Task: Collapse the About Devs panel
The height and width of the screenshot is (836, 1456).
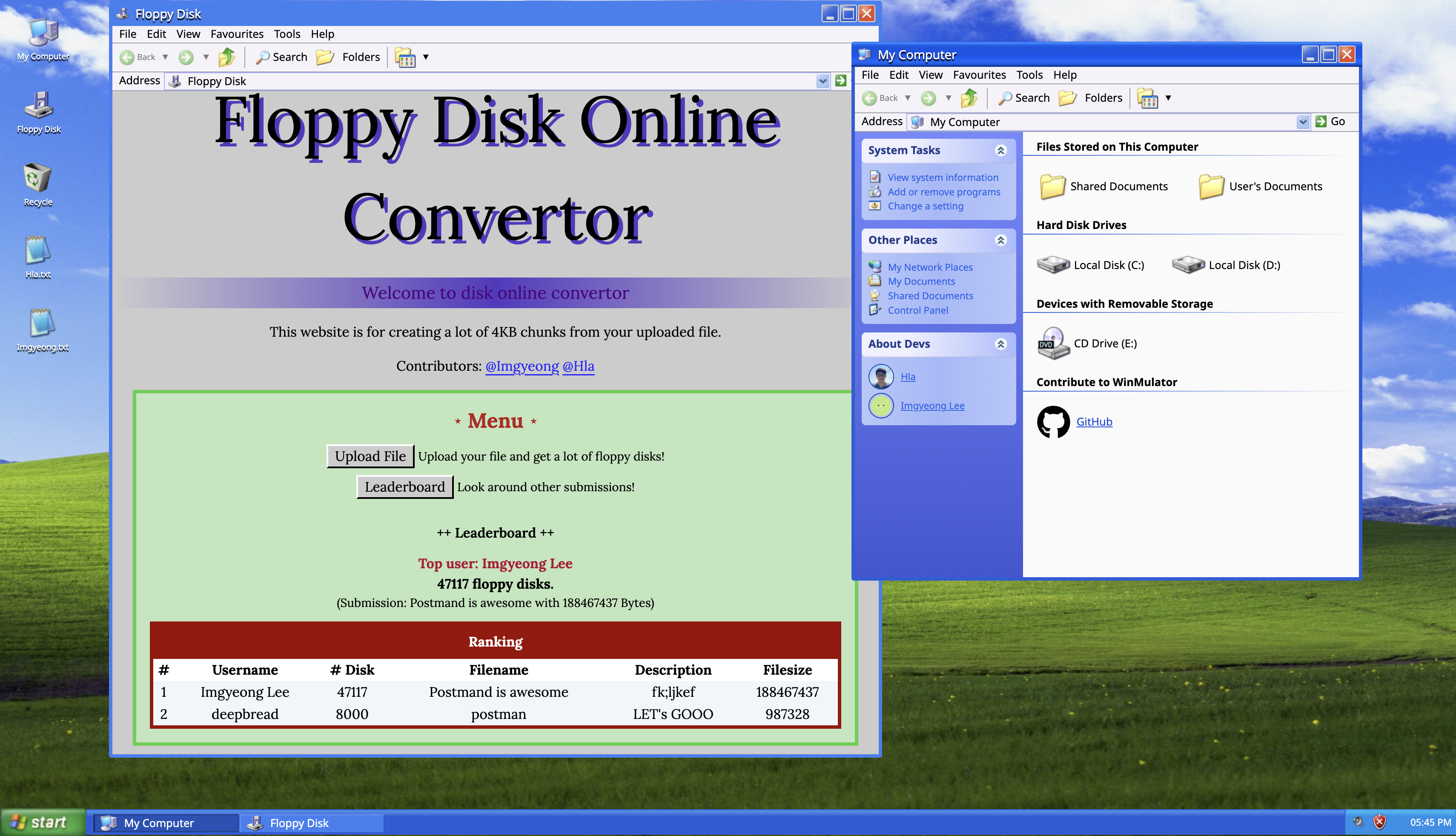Action: pos(1001,344)
